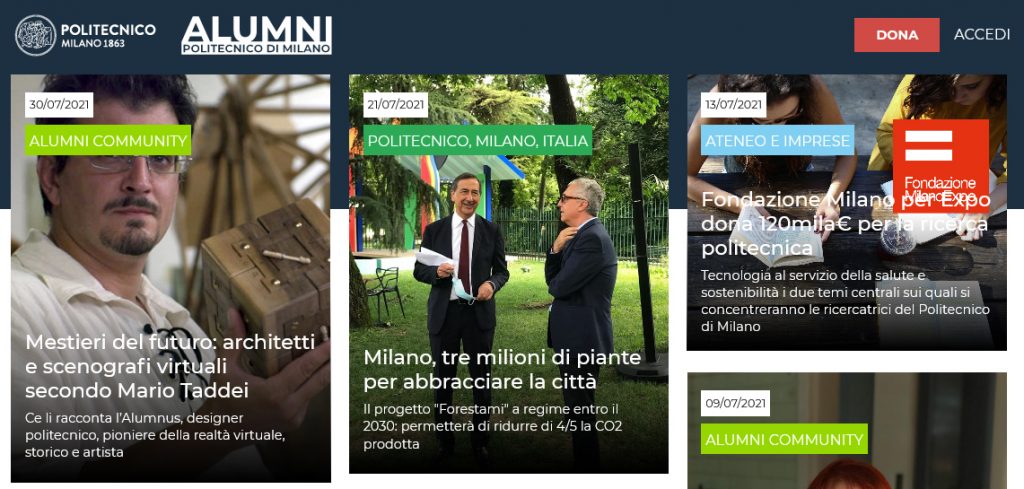Open the Politecnico Milano 1863 logo

pos(86,35)
